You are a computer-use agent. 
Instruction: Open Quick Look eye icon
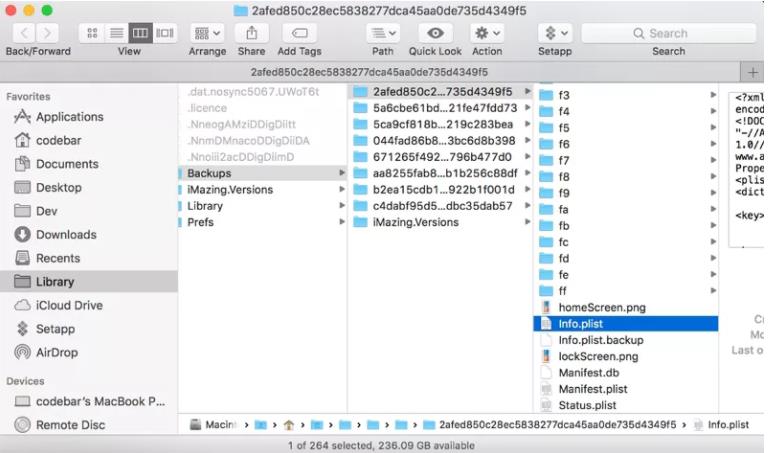pos(435,33)
